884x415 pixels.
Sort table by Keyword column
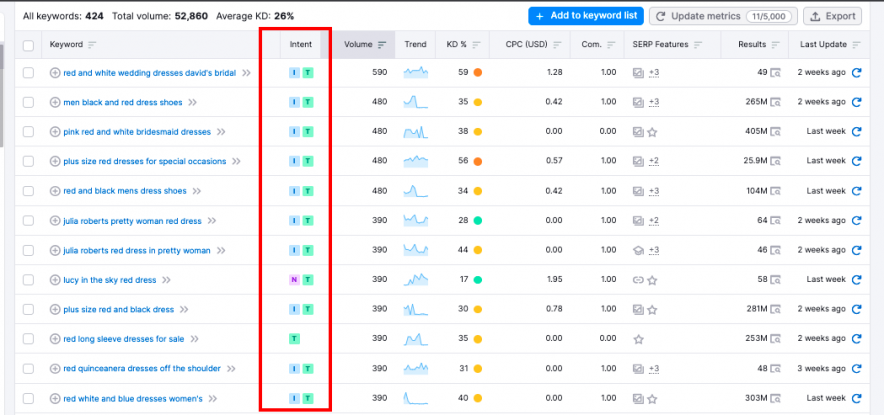point(73,45)
